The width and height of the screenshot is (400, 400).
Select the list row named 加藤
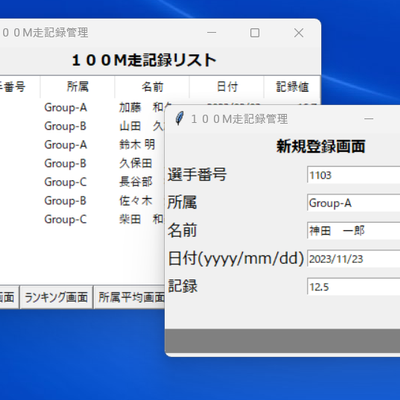(x=82, y=108)
